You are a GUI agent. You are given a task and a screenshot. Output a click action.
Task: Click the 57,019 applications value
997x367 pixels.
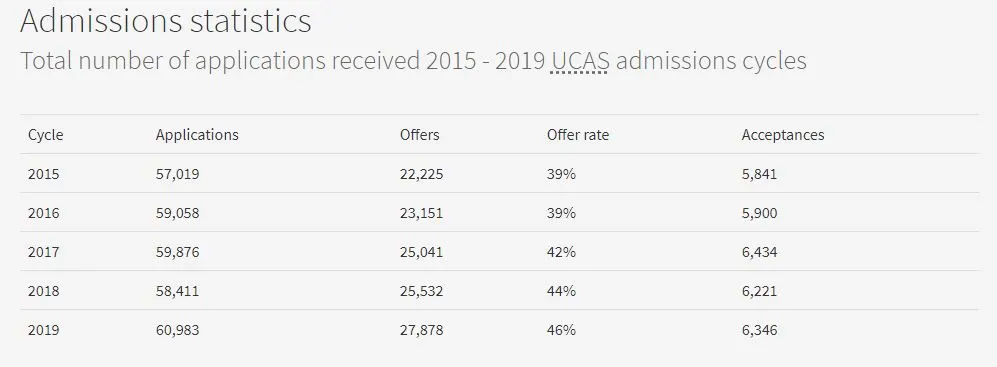(177, 174)
